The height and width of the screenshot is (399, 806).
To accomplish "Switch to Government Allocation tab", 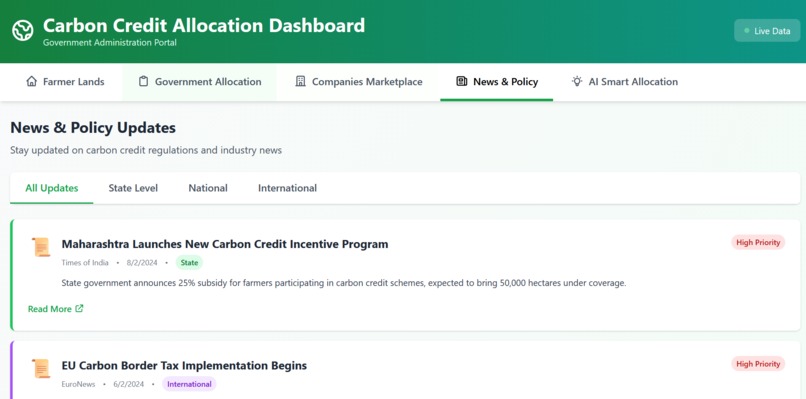I will pyautogui.click(x=200, y=82).
